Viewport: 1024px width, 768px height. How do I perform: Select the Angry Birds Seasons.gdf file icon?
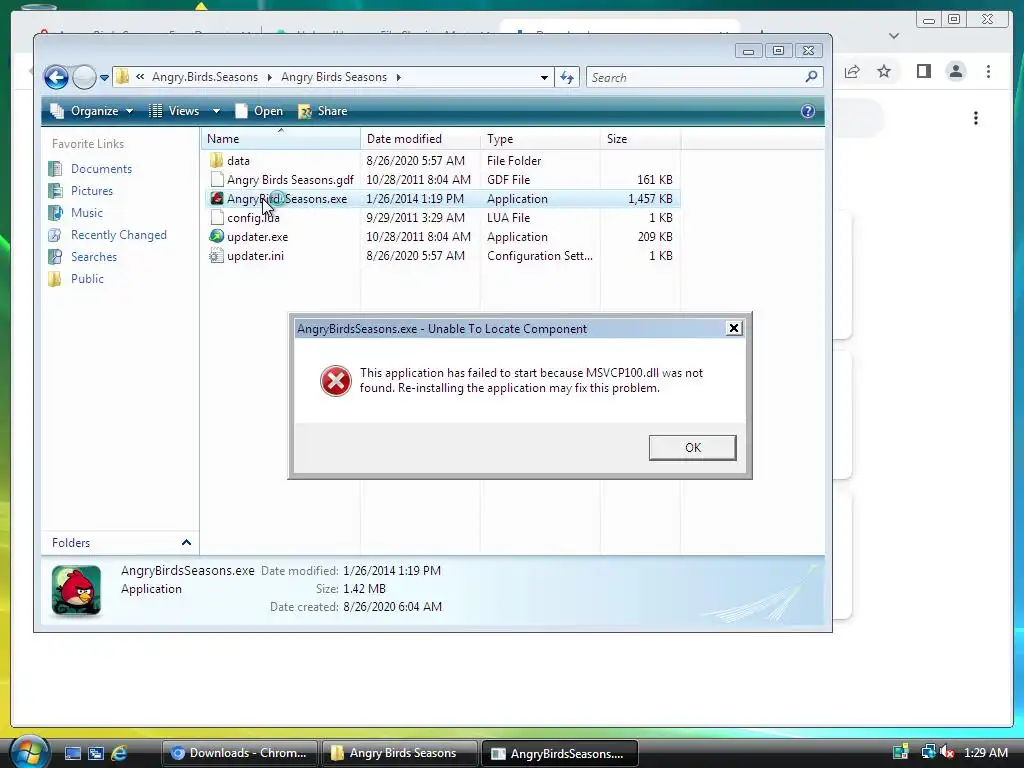coord(217,180)
